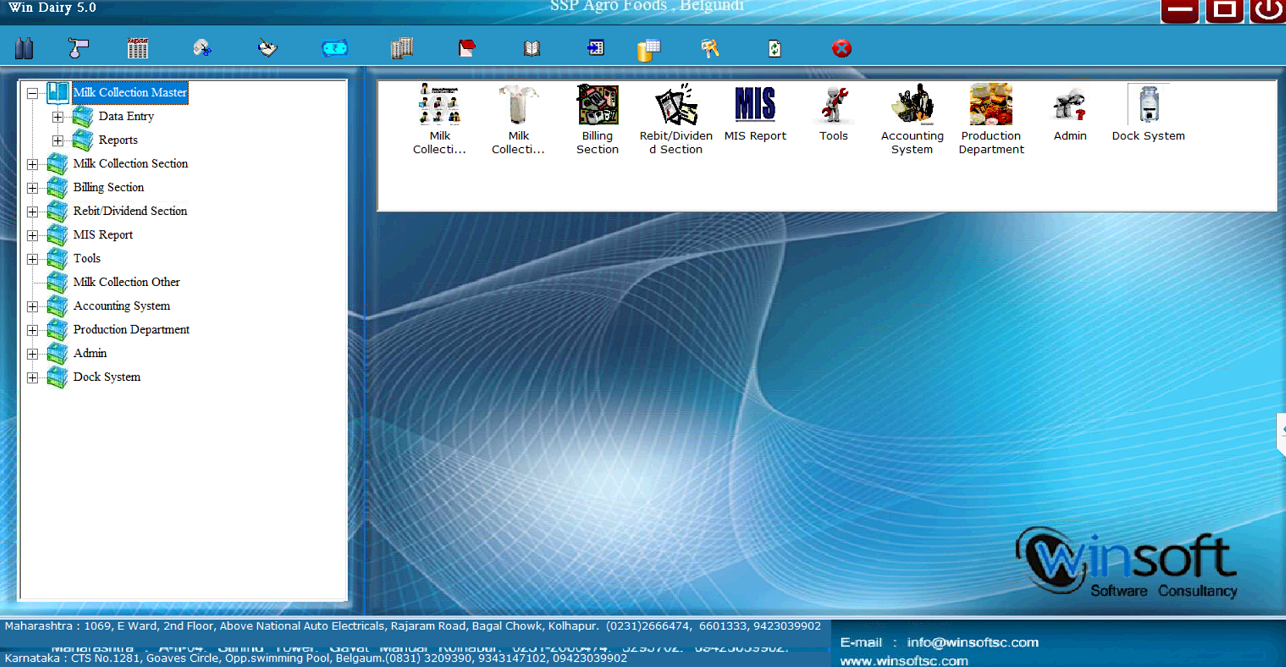Screen dimensions: 1286x667
Task: Expand the Admin tree node
Action: pyautogui.click(x=33, y=354)
